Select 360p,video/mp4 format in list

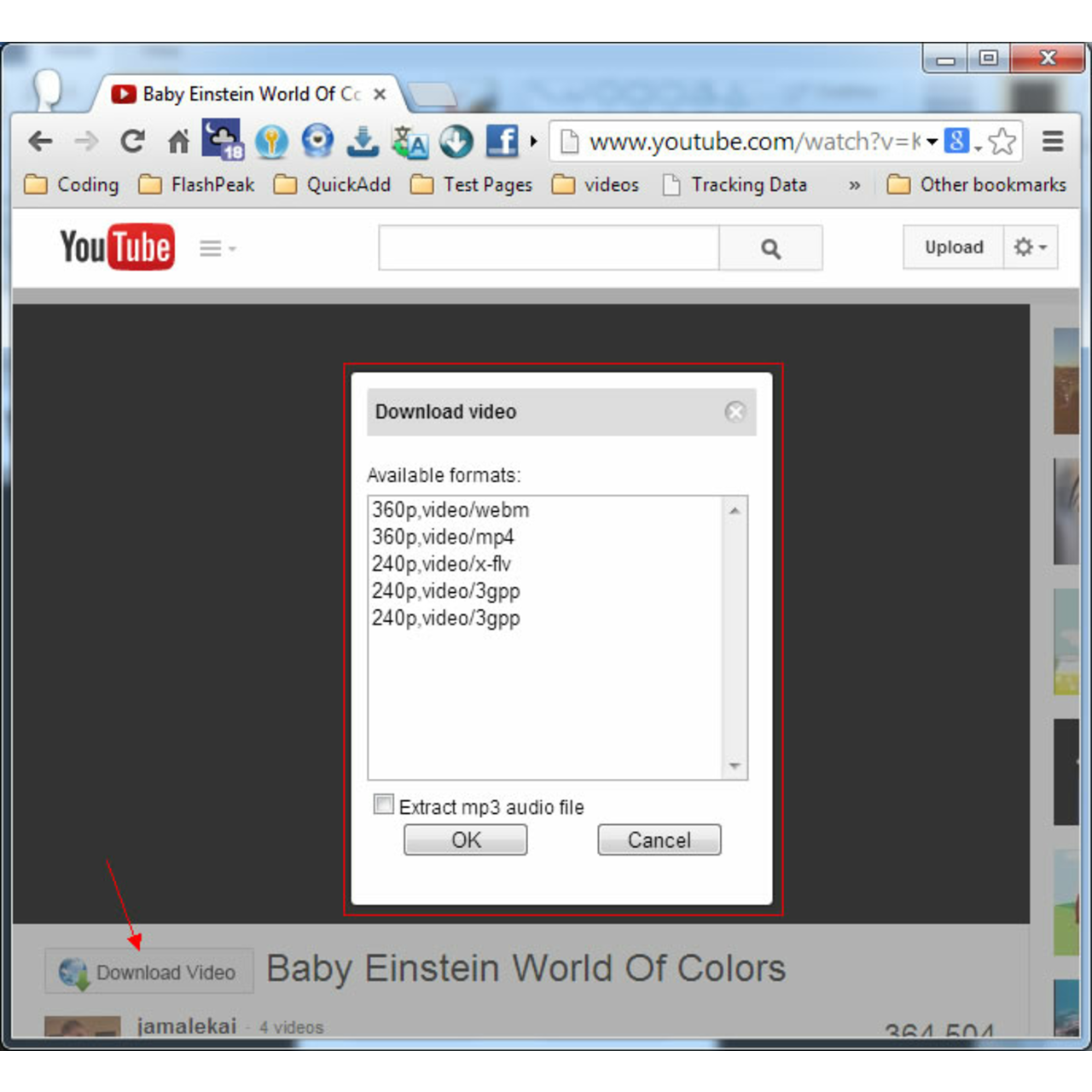coord(443,537)
